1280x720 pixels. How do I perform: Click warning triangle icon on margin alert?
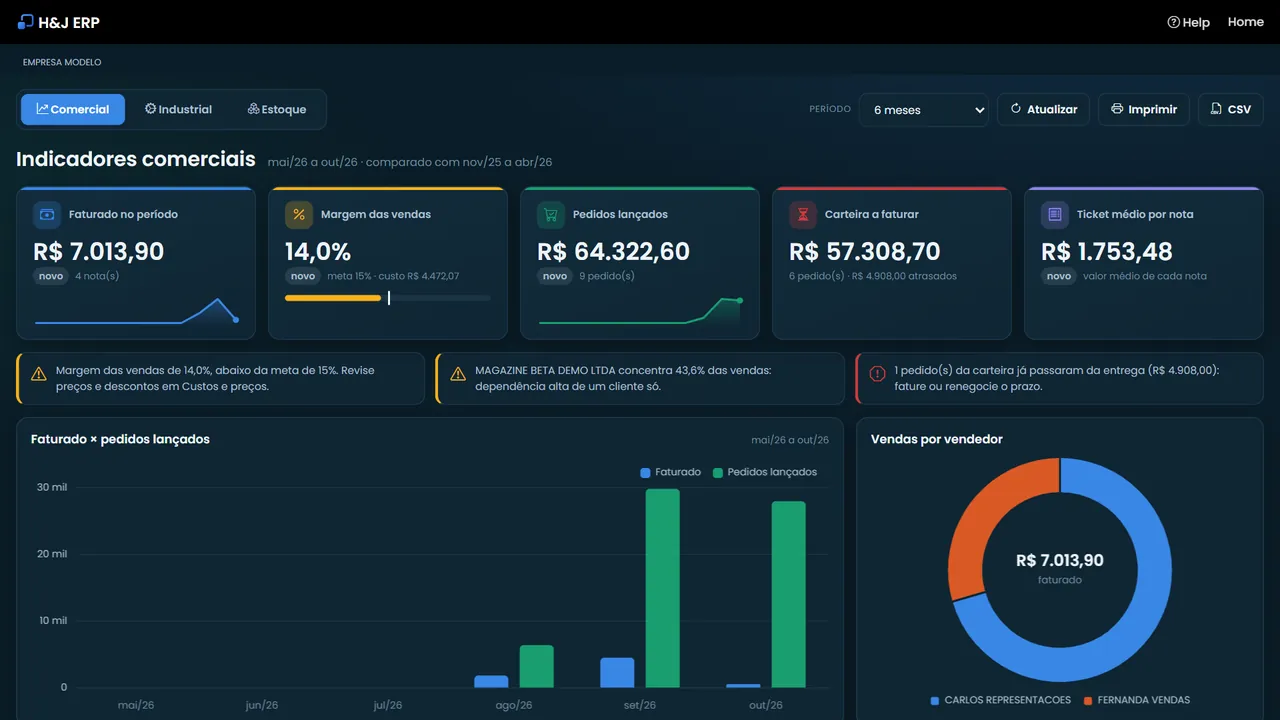39,374
